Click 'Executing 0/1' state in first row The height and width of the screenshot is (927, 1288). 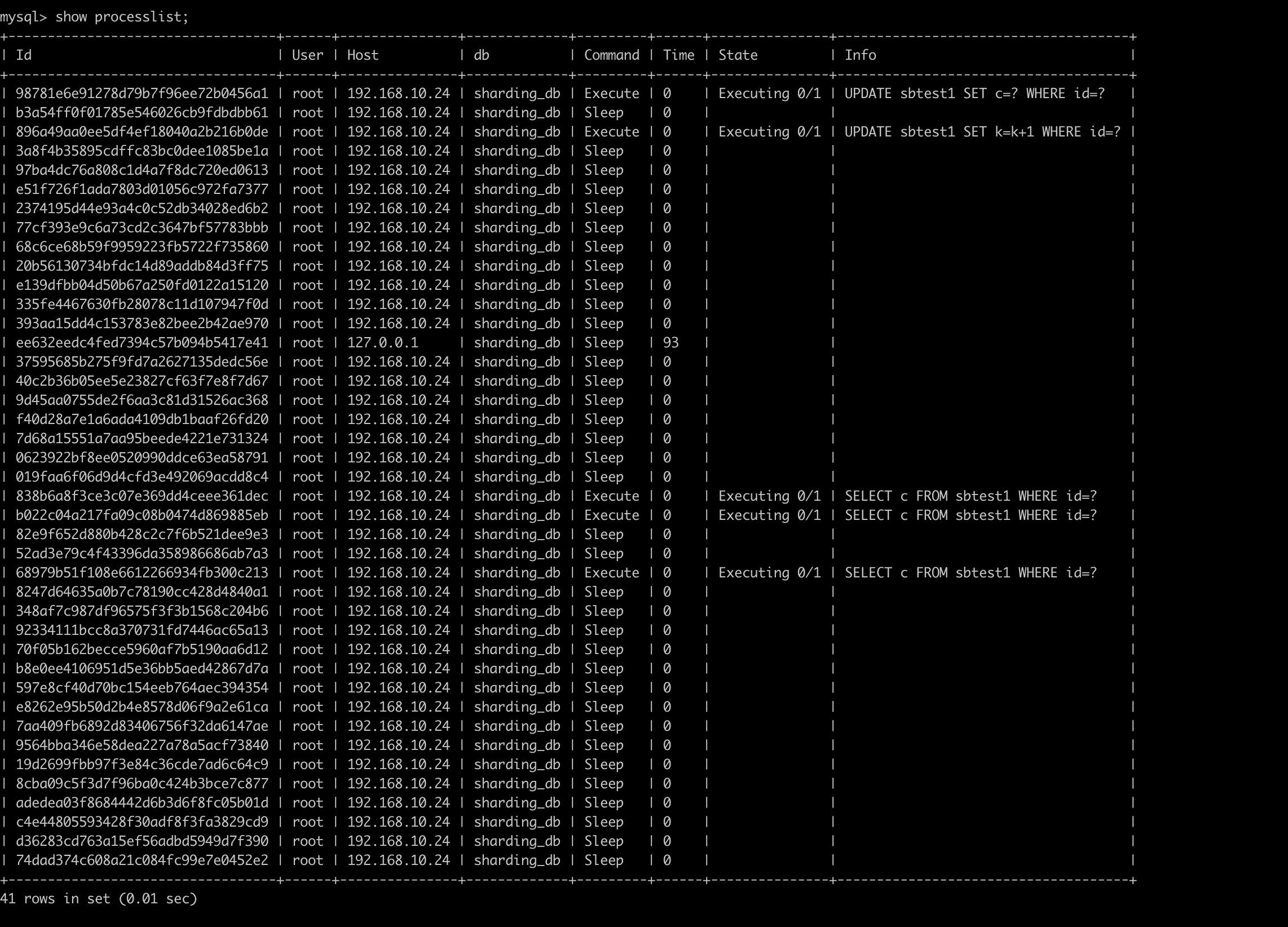[x=769, y=94]
